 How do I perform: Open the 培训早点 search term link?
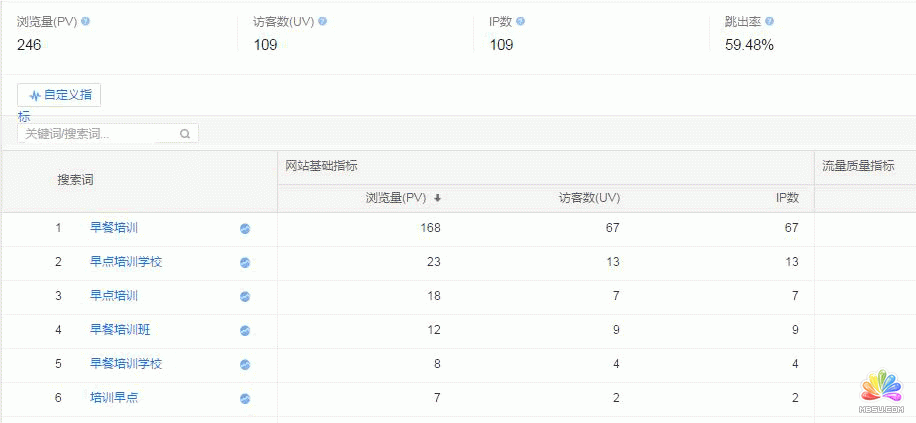pyautogui.click(x=114, y=398)
